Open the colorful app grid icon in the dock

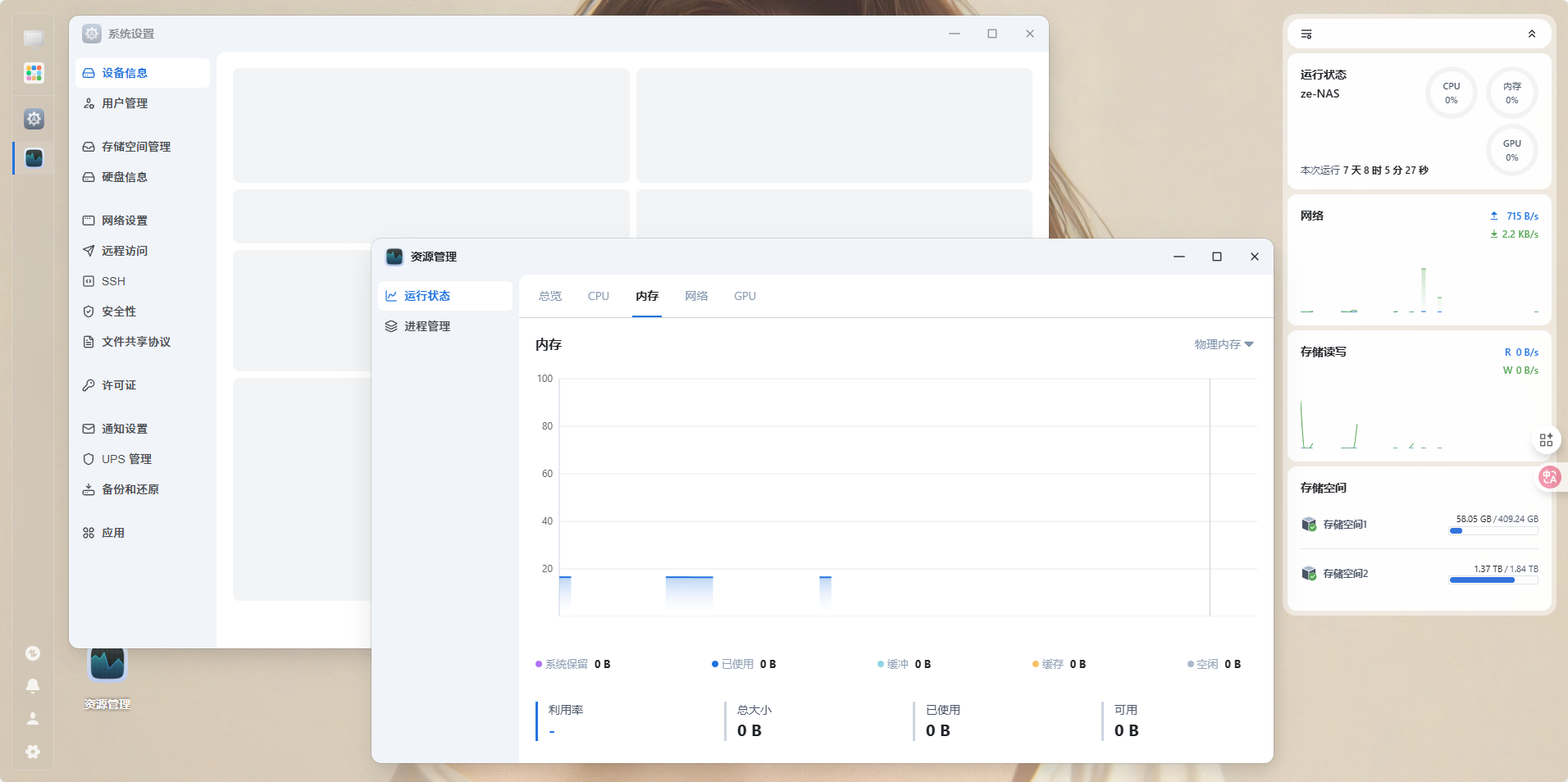(34, 73)
